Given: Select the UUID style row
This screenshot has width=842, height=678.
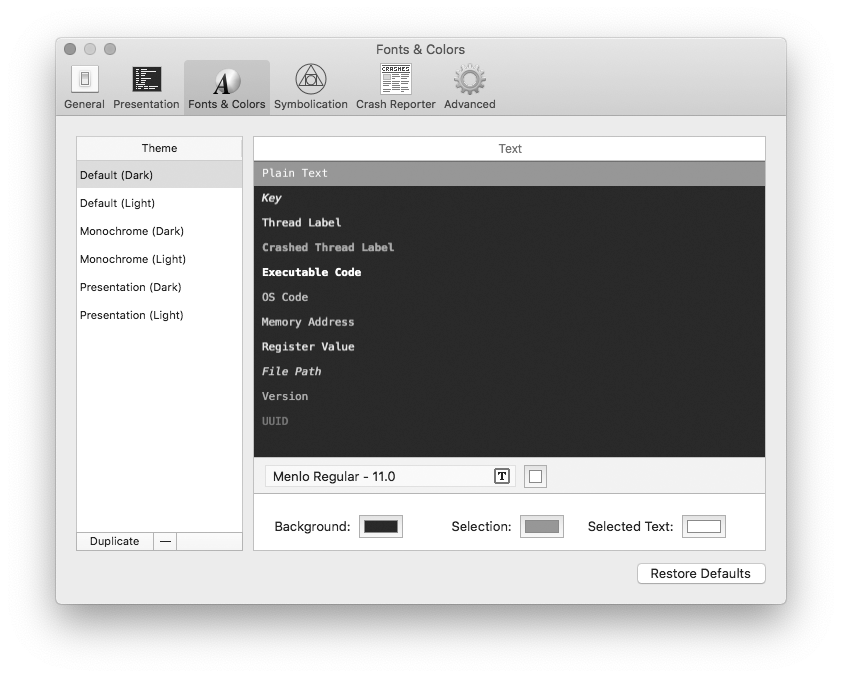Looking at the screenshot, I should [509, 421].
